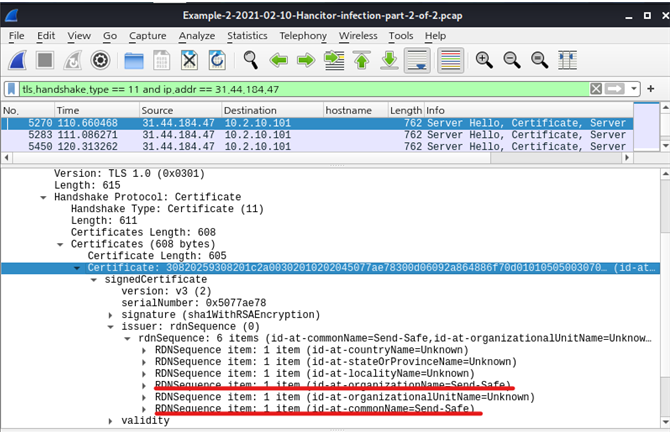This screenshot has width=671, height=432.
Task: Sort by hostname column header
Action: pos(356,110)
